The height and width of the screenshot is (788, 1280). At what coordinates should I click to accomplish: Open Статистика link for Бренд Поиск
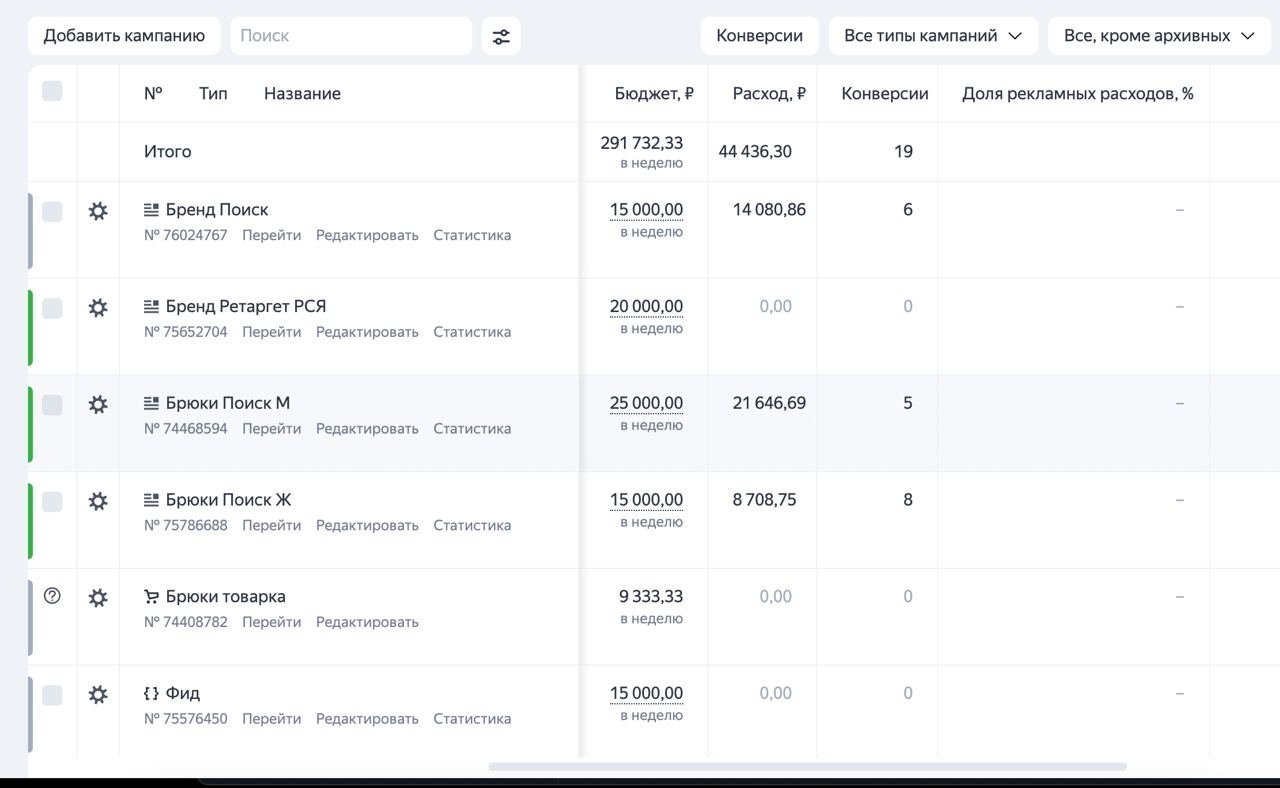tap(472, 235)
